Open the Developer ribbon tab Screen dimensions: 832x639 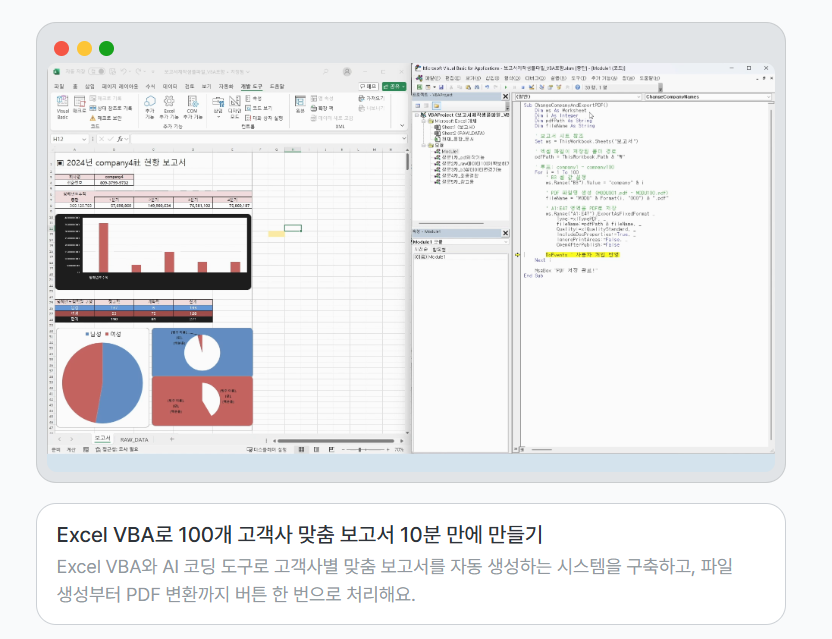(x=250, y=87)
